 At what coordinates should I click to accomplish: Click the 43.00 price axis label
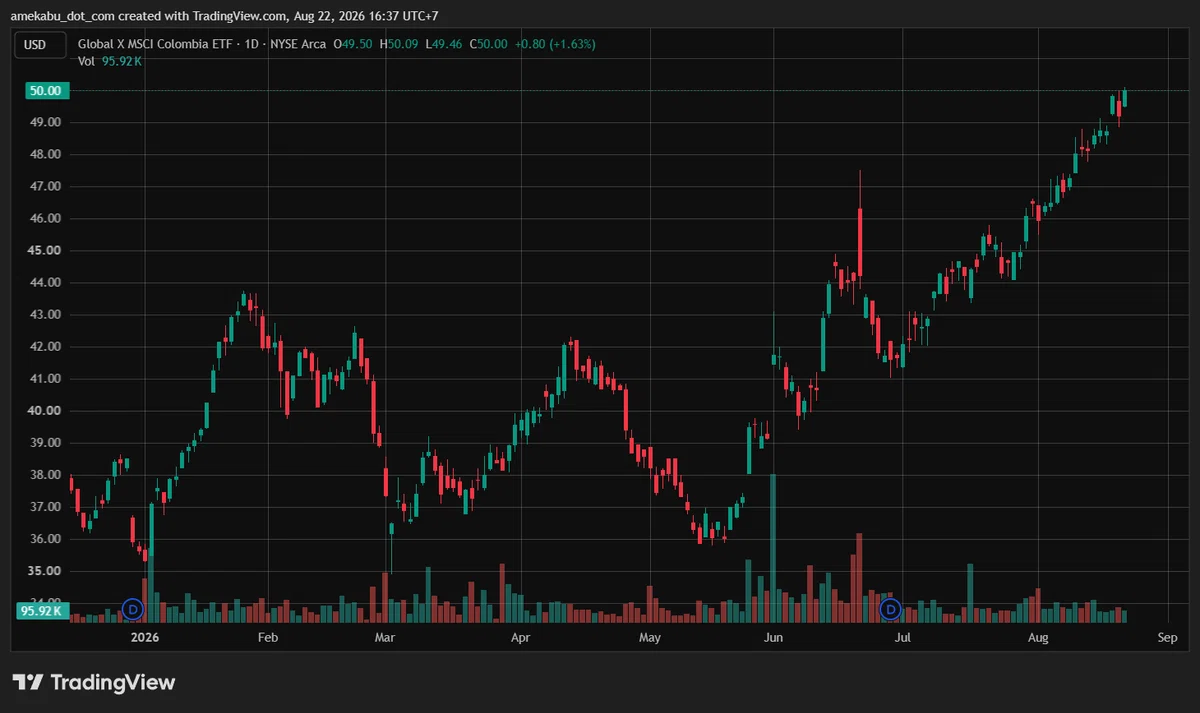click(x=46, y=315)
